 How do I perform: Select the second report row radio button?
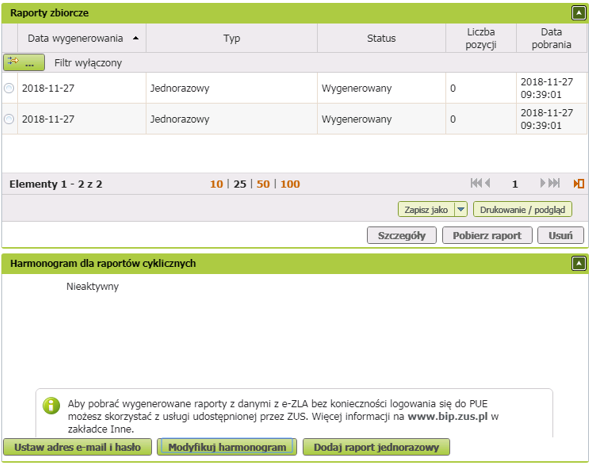pos(9,119)
